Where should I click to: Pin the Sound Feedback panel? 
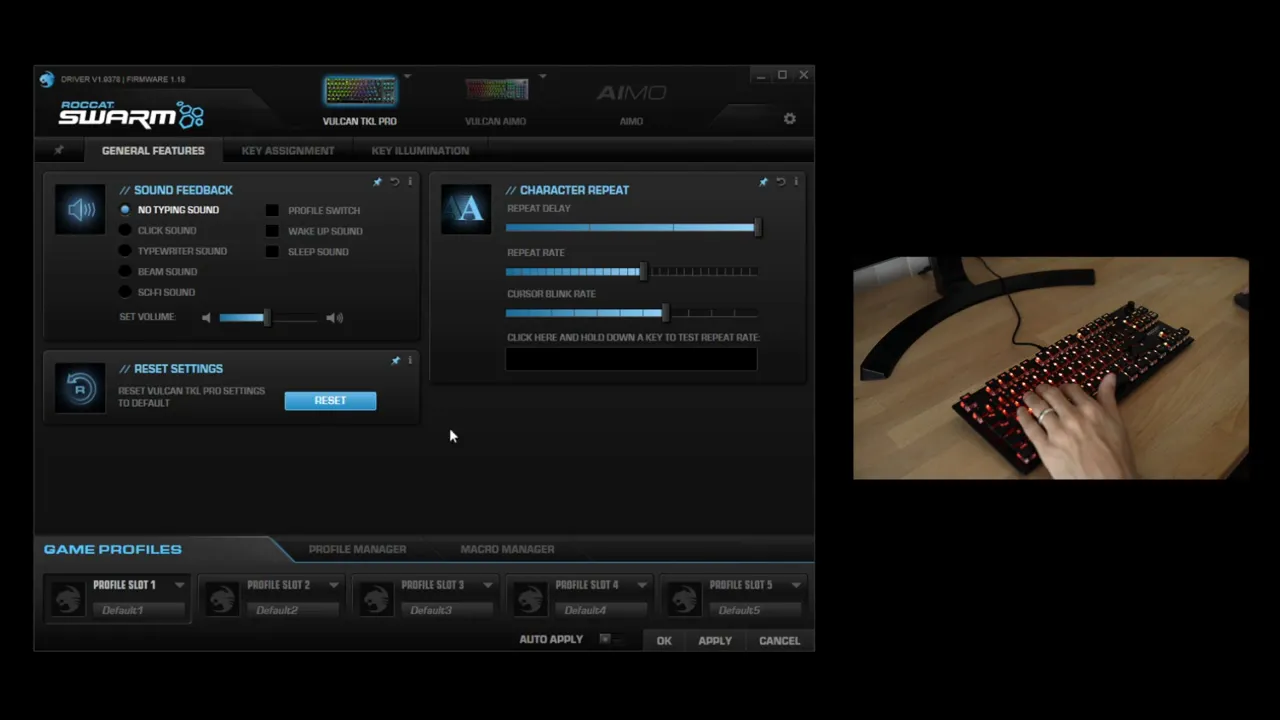point(377,182)
